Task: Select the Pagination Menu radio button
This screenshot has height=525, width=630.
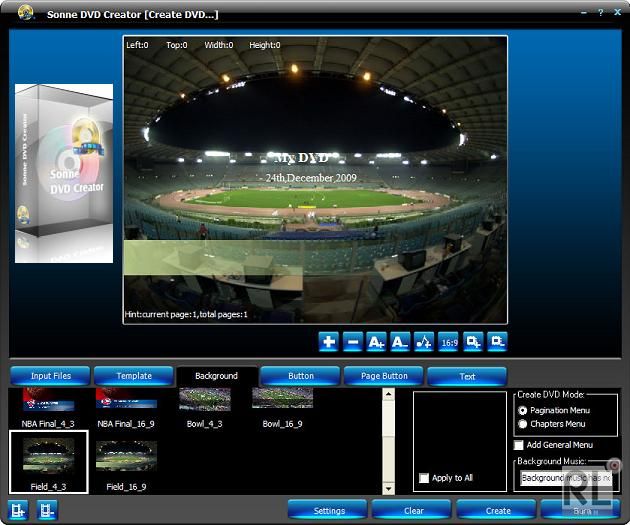Action: pos(522,411)
